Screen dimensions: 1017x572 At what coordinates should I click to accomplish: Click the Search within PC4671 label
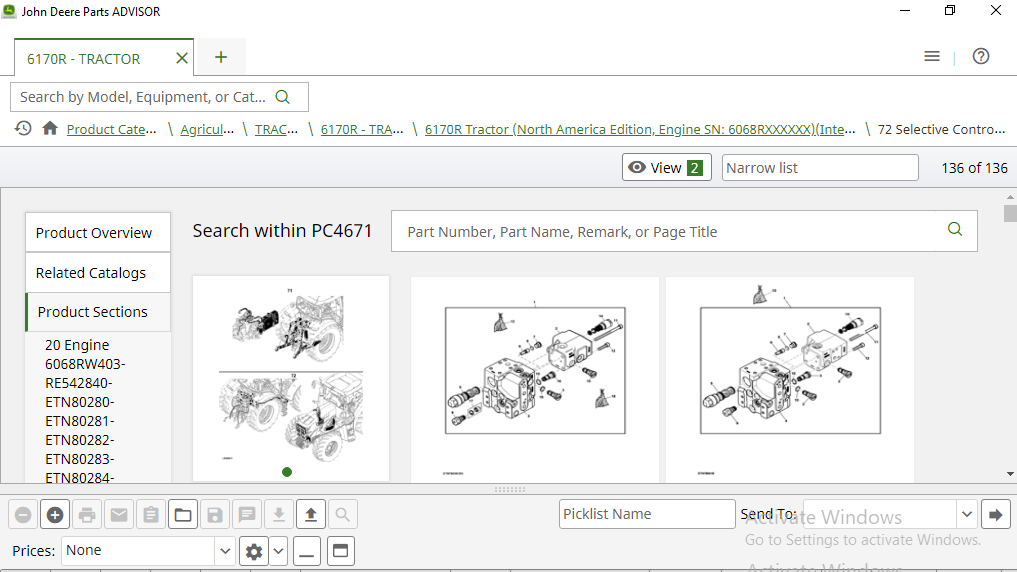point(282,231)
